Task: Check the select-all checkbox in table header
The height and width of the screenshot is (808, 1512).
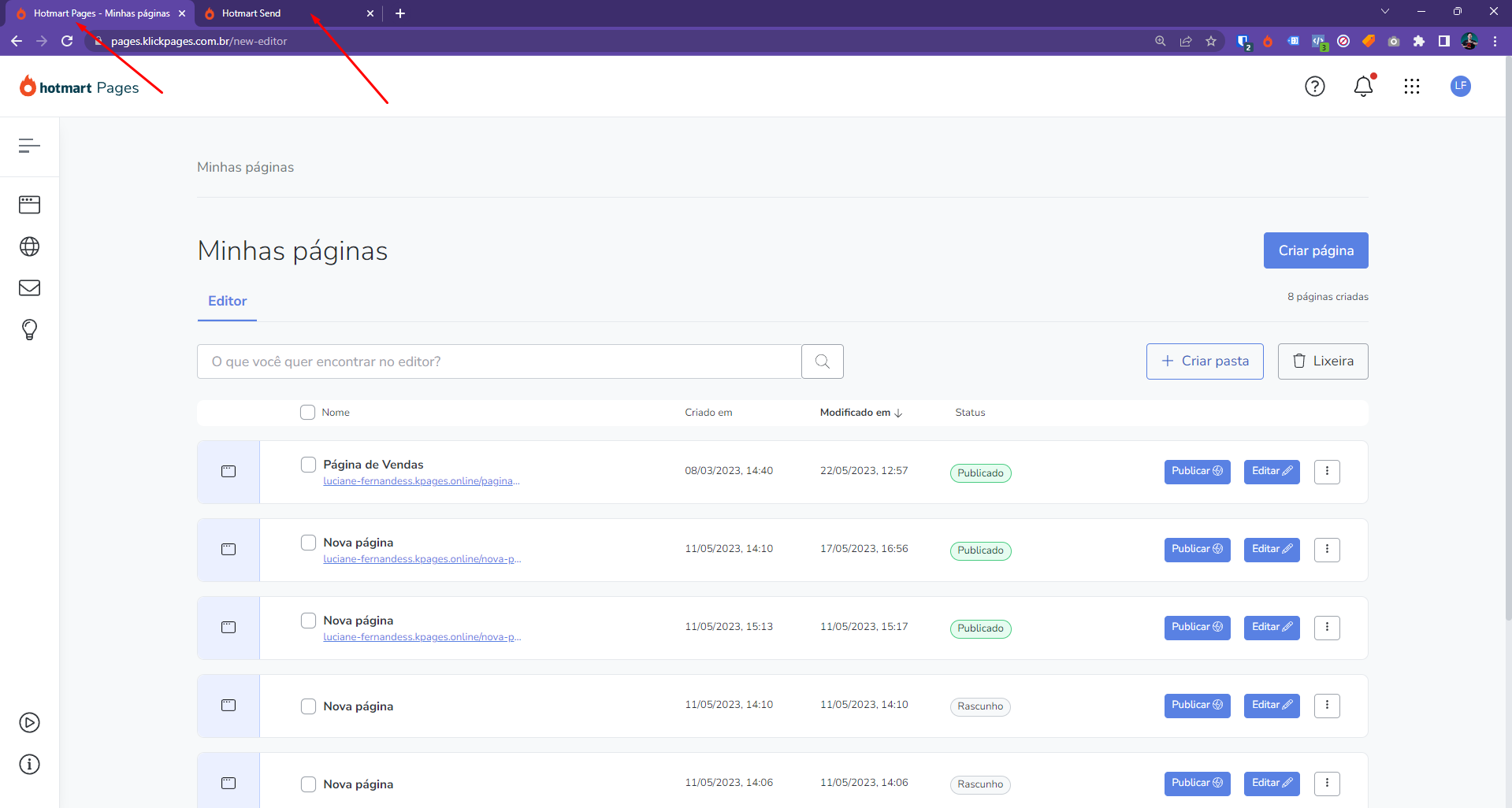Action: coord(307,412)
